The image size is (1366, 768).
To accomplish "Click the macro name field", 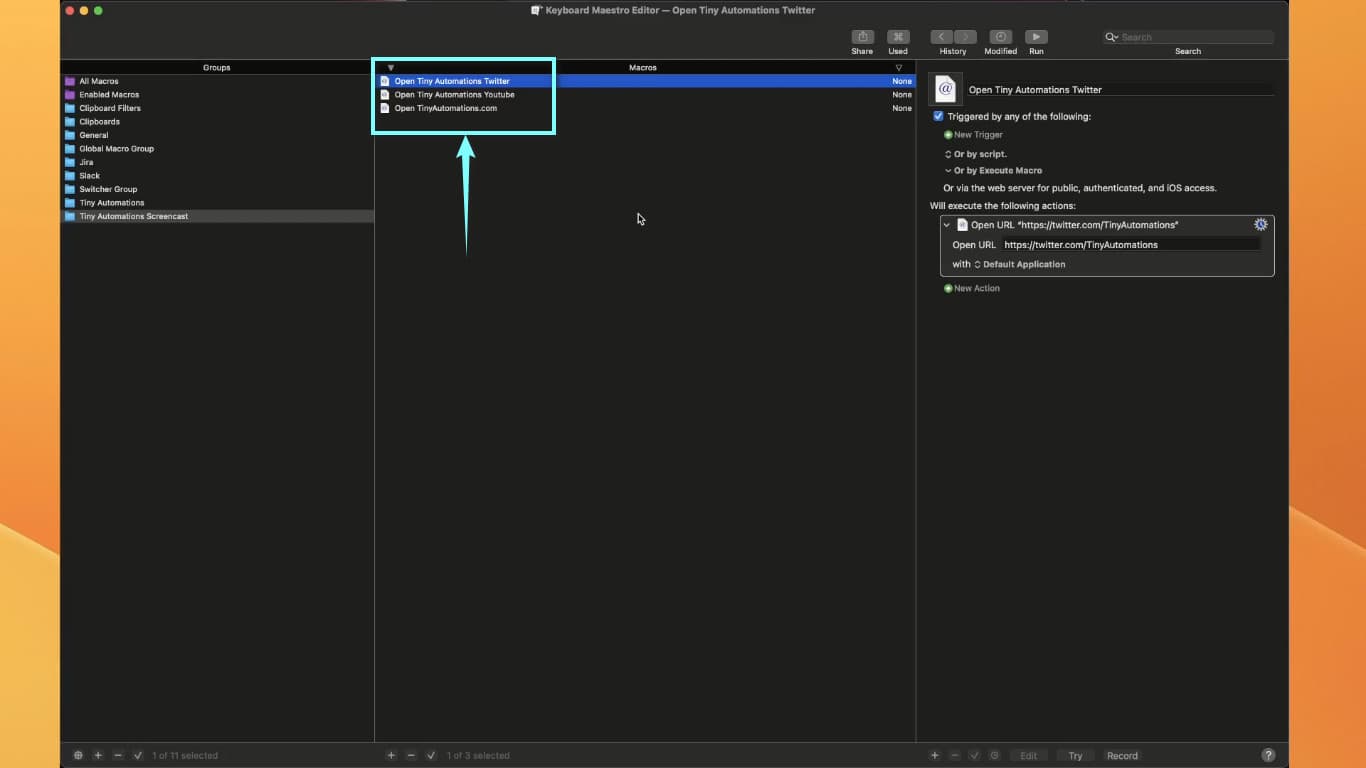I will point(1120,90).
